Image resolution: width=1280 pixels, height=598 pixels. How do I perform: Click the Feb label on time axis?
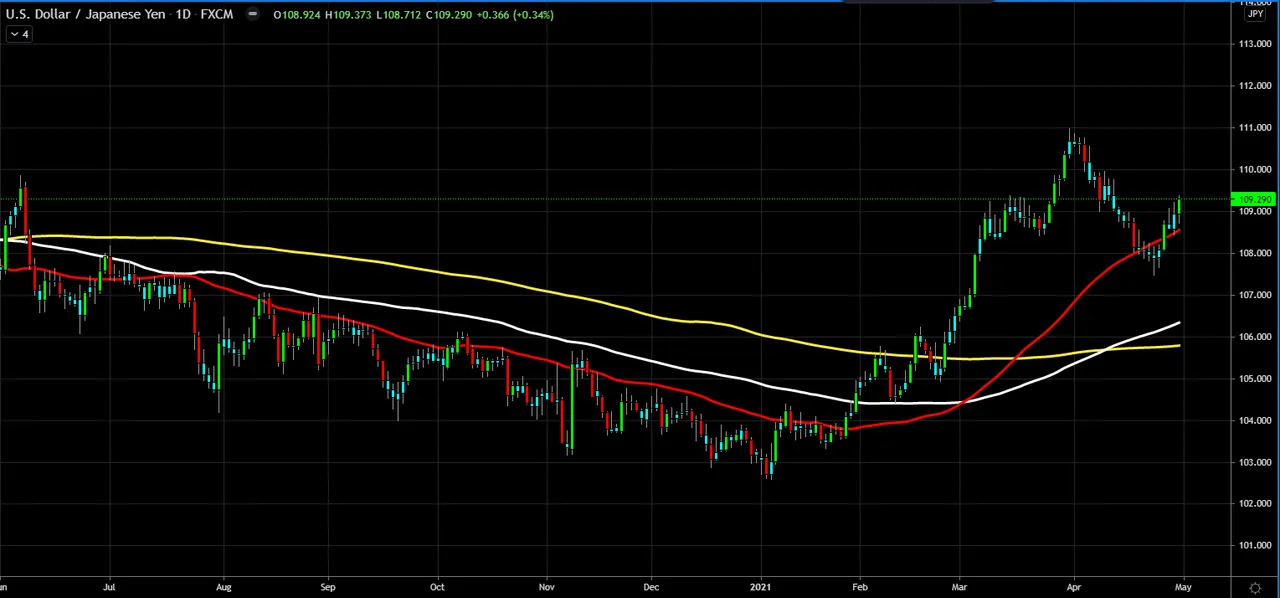[x=859, y=587]
